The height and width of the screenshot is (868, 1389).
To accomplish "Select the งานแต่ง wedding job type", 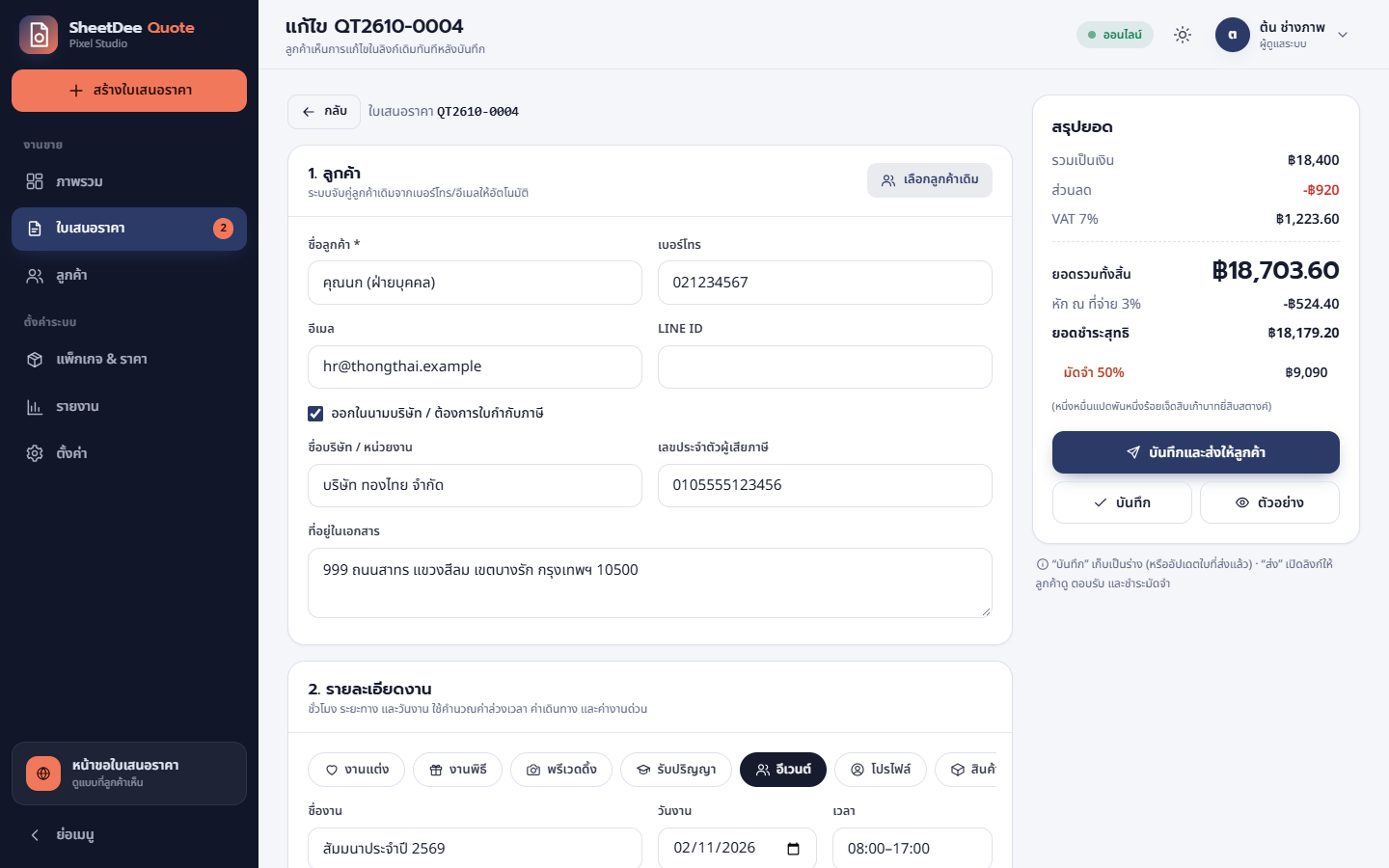I will [x=357, y=770].
